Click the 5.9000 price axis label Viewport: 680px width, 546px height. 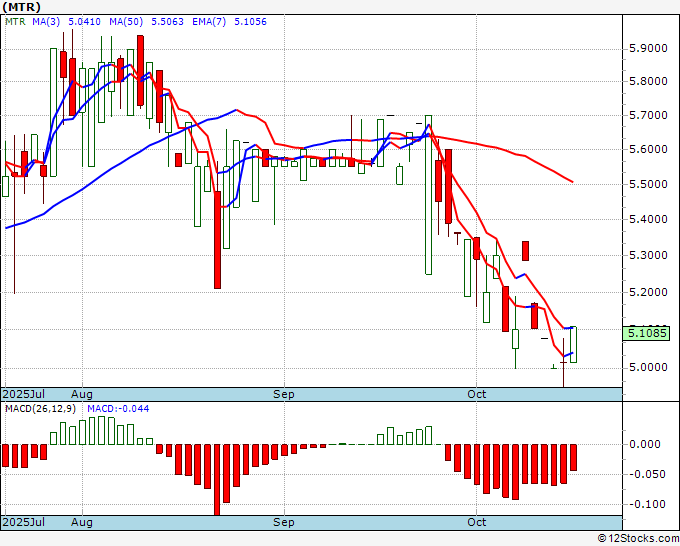click(x=648, y=48)
